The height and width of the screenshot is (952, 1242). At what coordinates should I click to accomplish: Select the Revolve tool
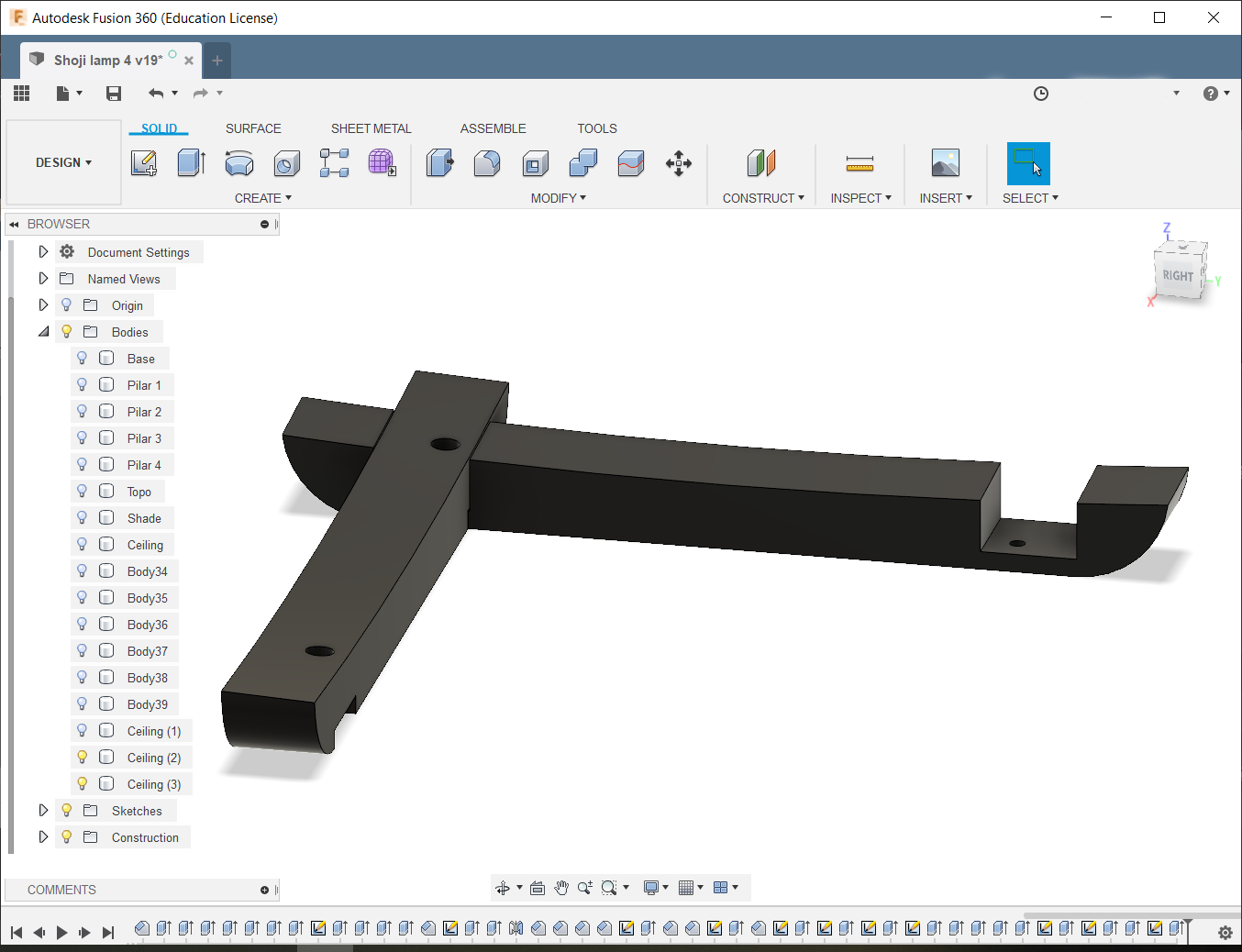(x=239, y=163)
